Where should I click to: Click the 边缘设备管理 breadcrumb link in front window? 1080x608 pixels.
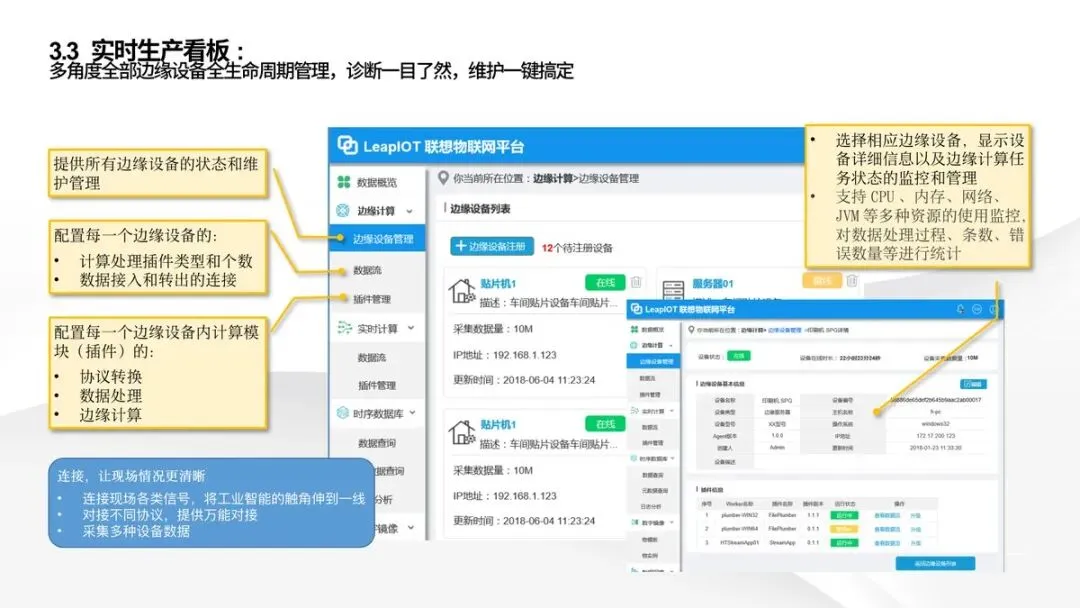click(785, 330)
